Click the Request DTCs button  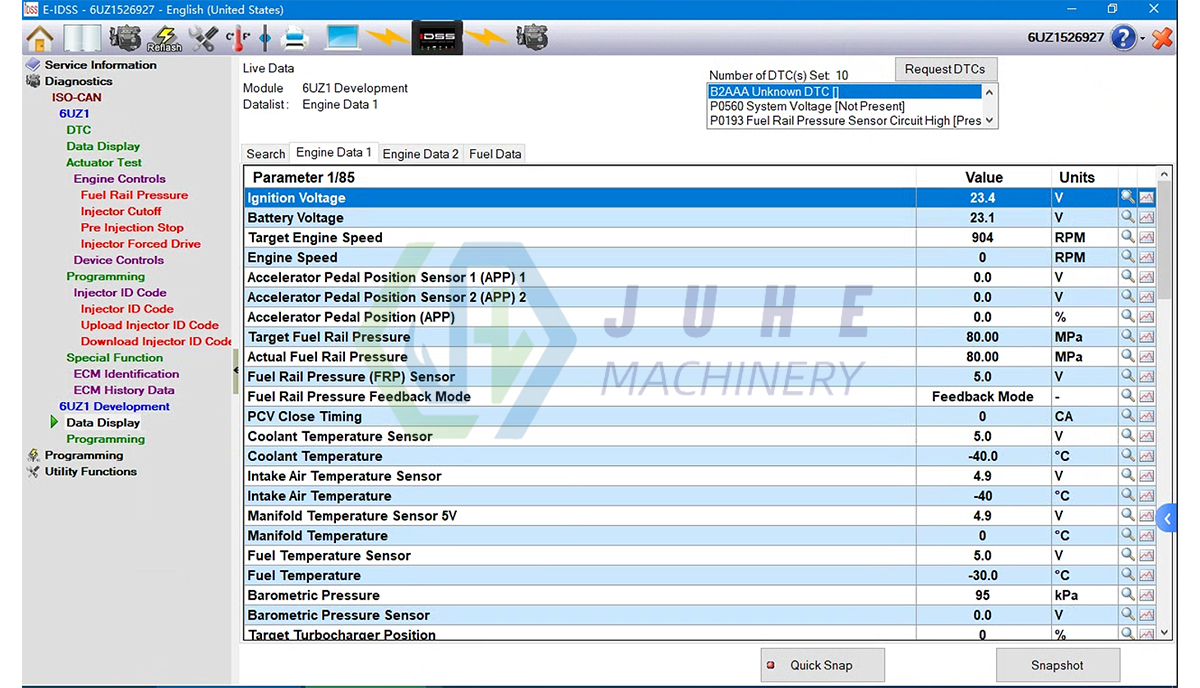coord(945,69)
